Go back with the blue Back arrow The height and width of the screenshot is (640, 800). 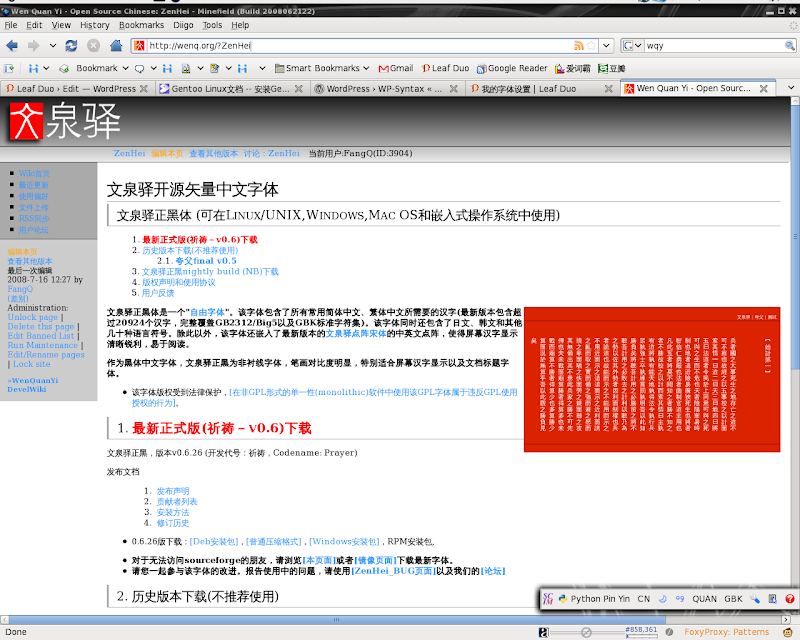tap(12, 46)
